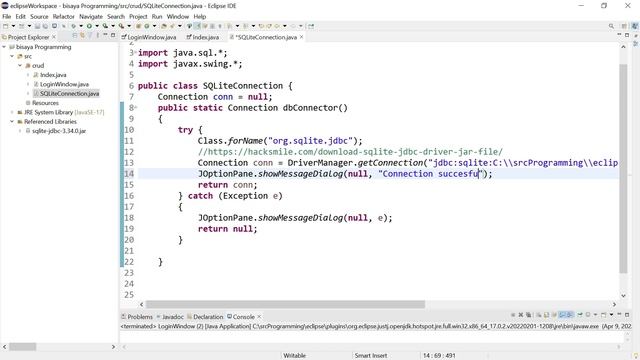Click the editor horizontal scrollbar thumb

pos(285,304)
